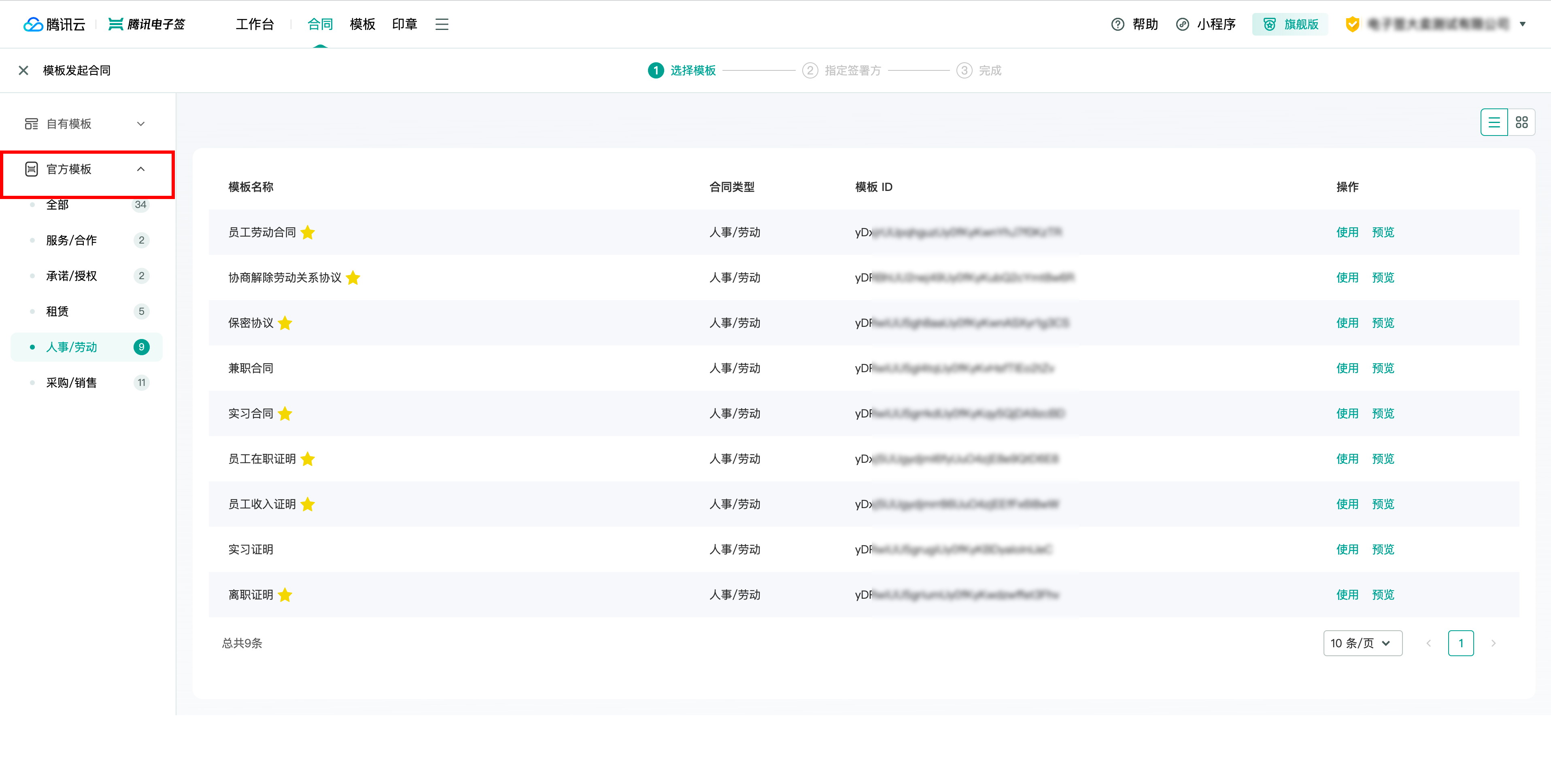The height and width of the screenshot is (784, 1551).
Task: Use the 员工在职证明 template
Action: [1347, 459]
